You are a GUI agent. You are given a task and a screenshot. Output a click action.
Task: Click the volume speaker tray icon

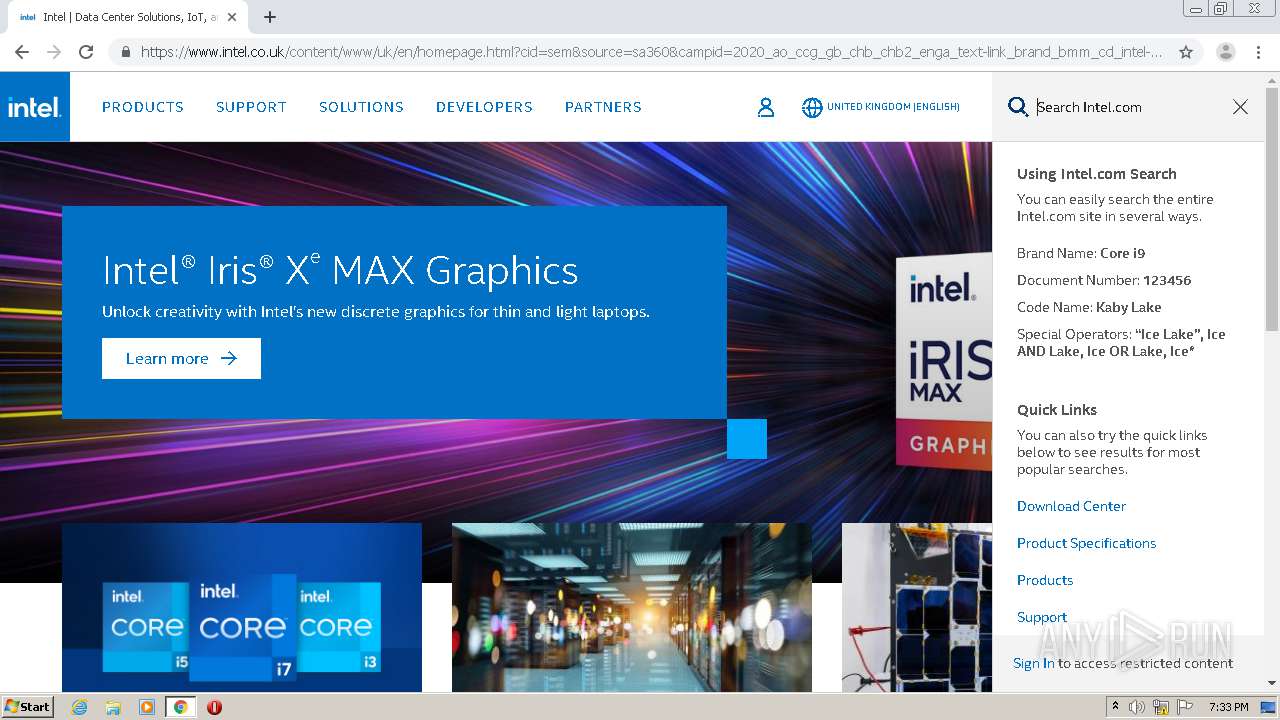tap(1137, 707)
